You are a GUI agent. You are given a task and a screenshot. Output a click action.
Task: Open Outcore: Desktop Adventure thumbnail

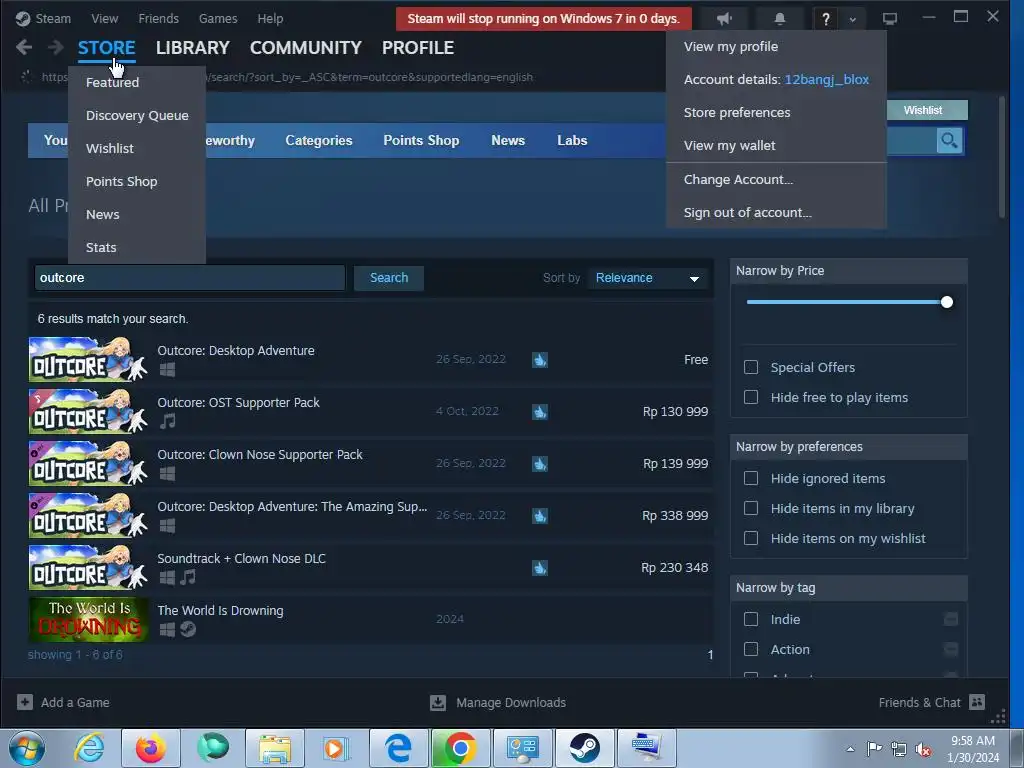[x=89, y=359]
